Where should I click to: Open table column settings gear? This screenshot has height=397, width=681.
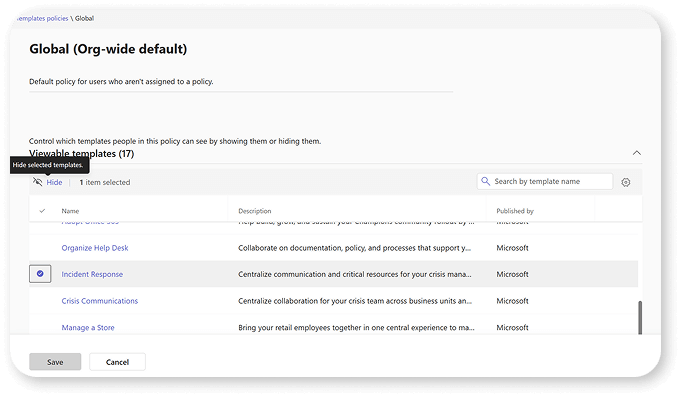click(625, 182)
